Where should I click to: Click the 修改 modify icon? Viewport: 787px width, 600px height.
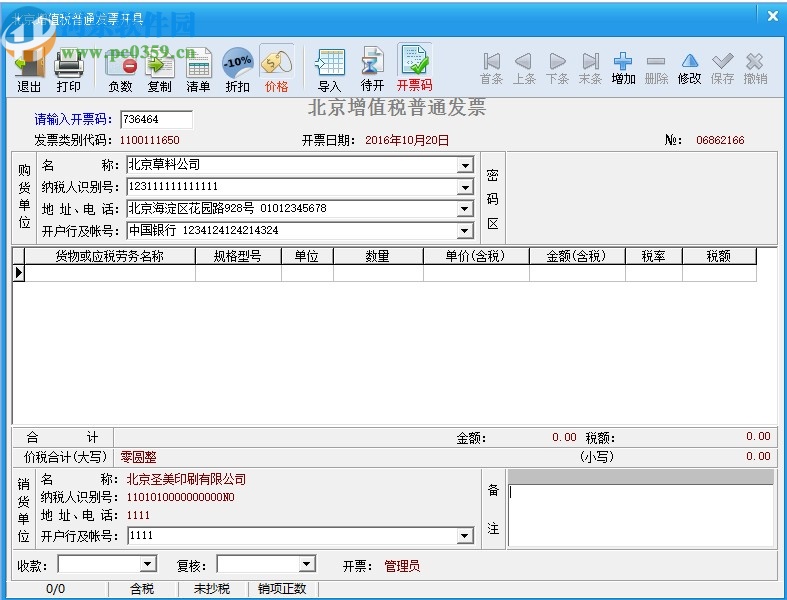(x=690, y=68)
